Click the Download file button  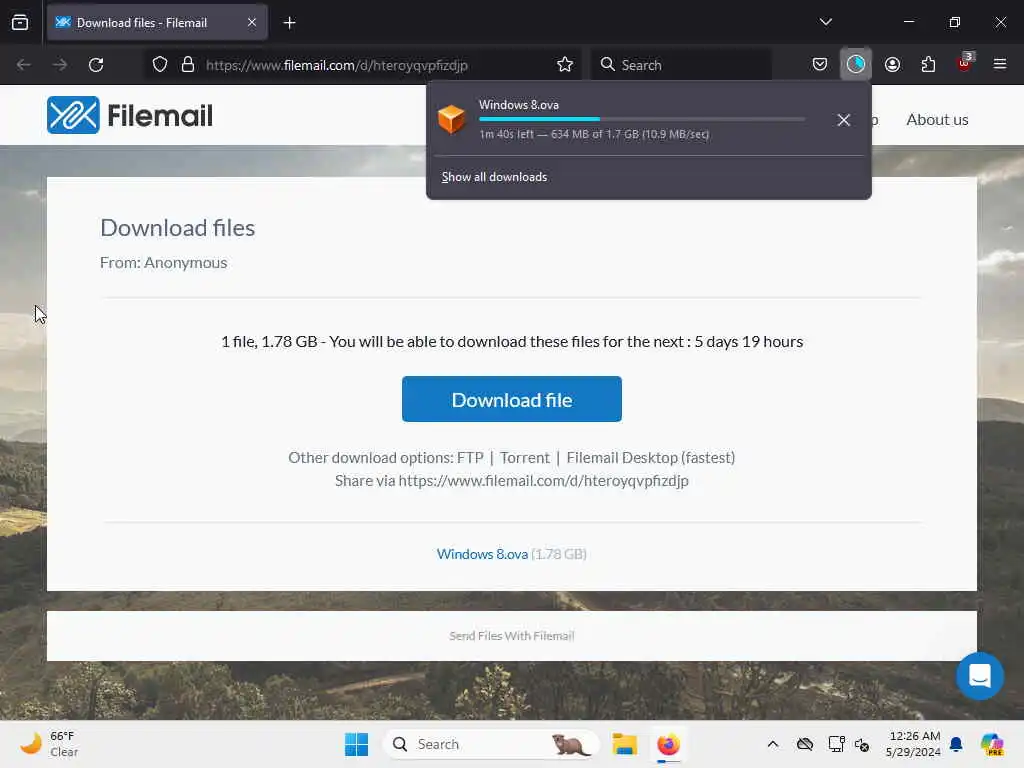511,399
